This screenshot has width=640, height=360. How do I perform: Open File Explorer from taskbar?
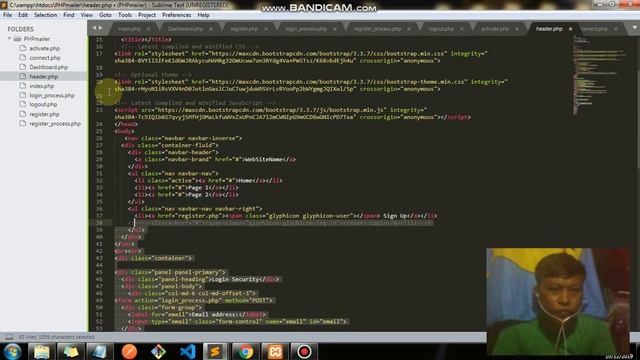(x=42, y=351)
